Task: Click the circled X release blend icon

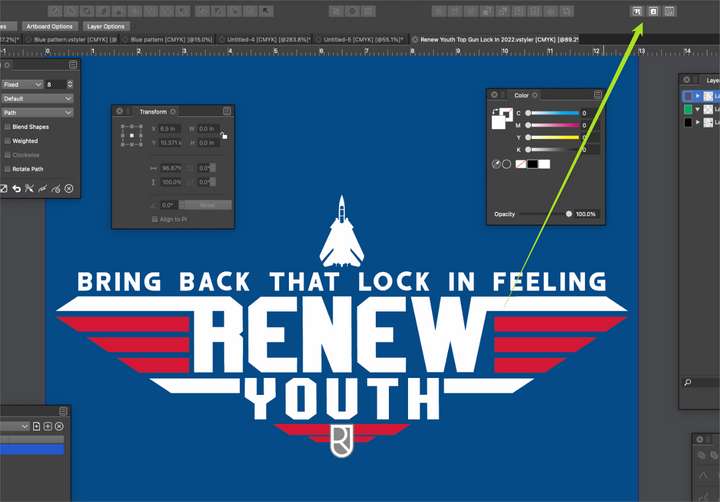Action: tap(69, 188)
